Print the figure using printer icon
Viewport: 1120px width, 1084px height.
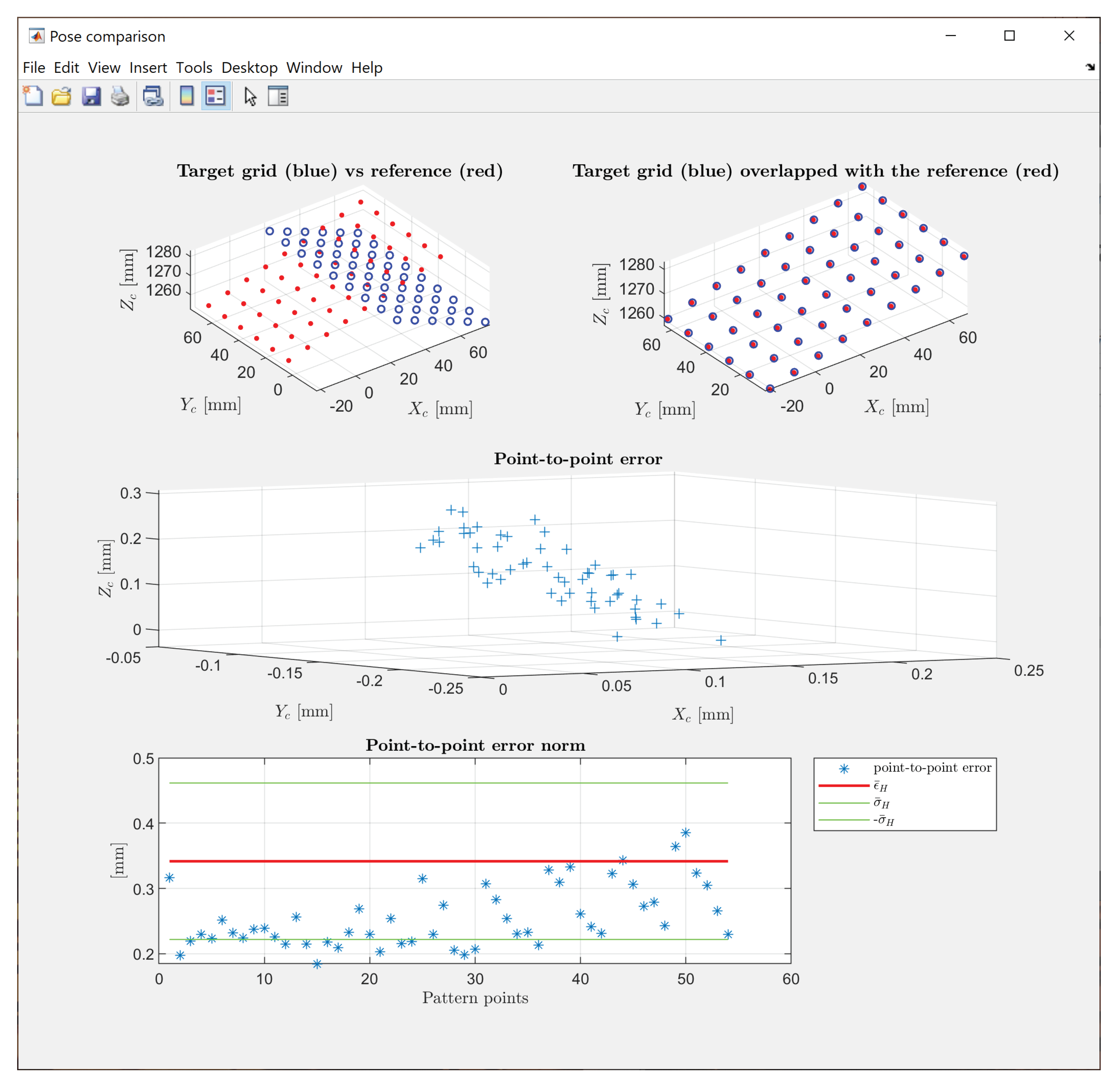tap(120, 96)
